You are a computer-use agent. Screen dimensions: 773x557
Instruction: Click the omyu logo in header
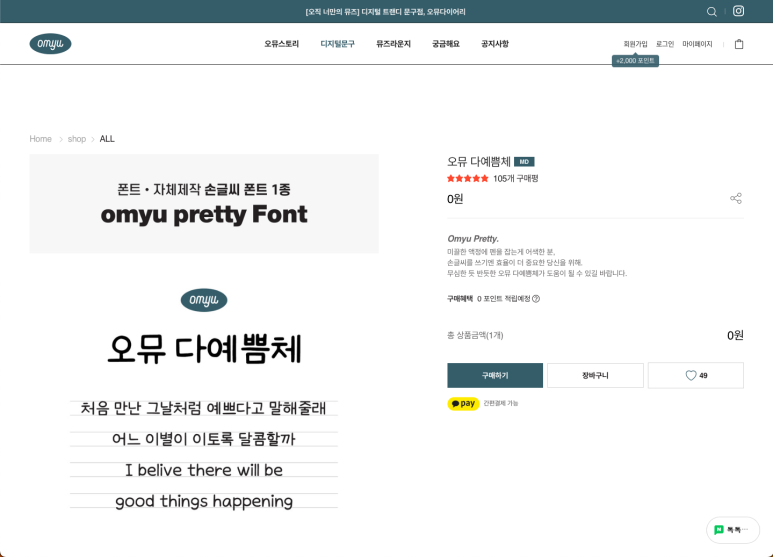pos(50,44)
